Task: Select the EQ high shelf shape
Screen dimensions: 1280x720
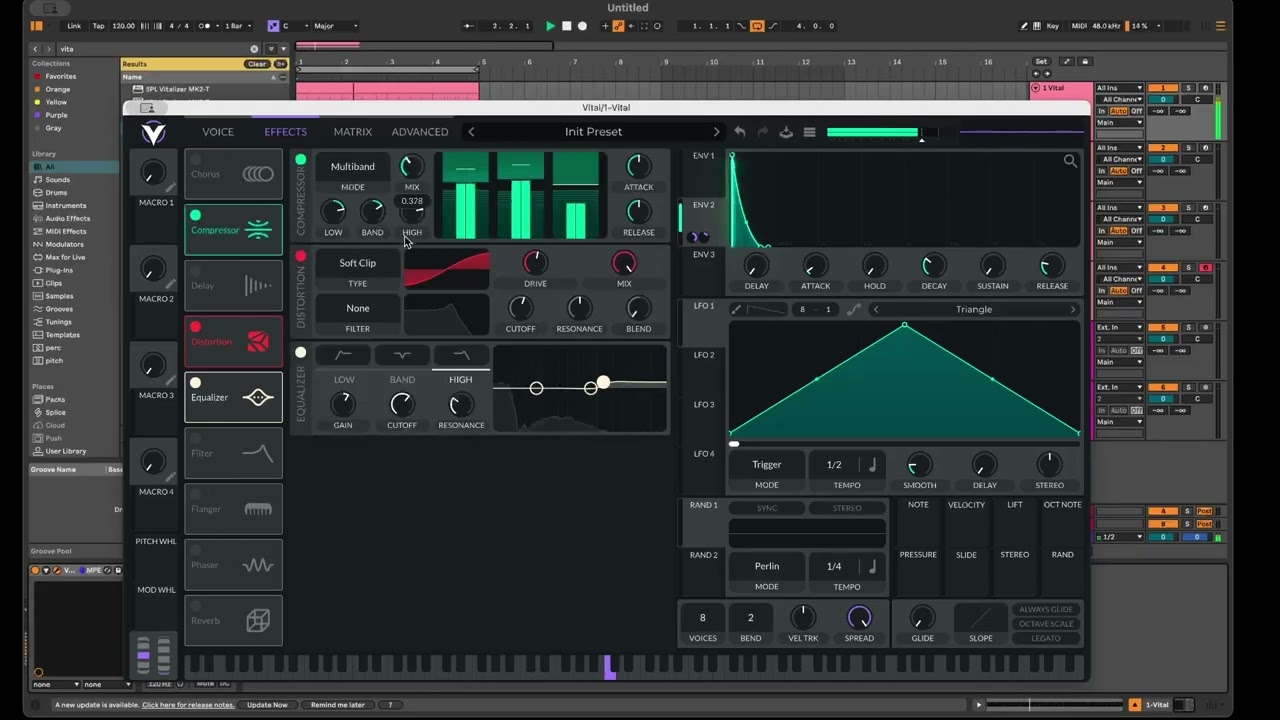Action: point(461,355)
